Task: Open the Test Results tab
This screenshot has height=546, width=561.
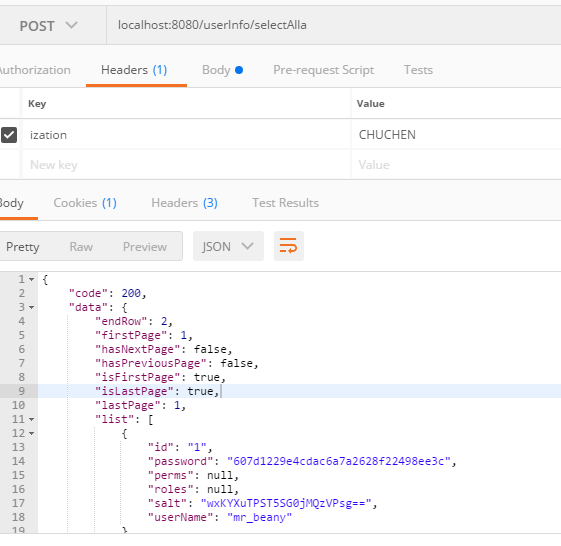Action: (x=286, y=203)
